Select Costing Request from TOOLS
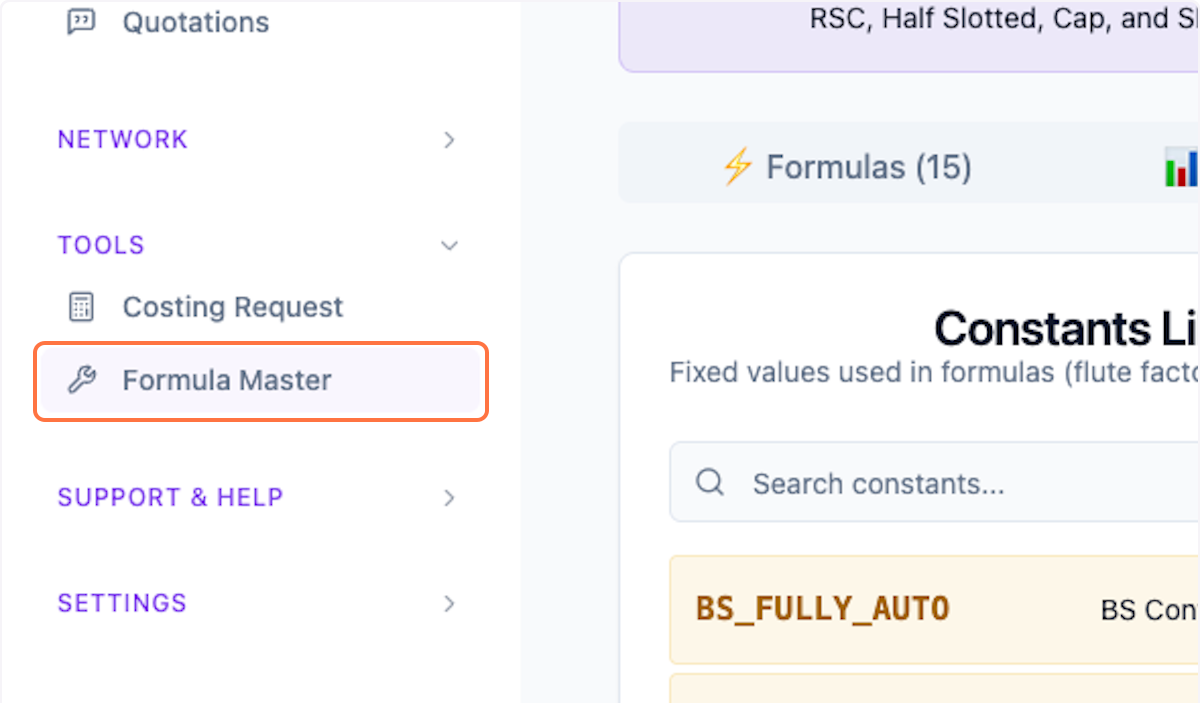 pyautogui.click(x=232, y=307)
